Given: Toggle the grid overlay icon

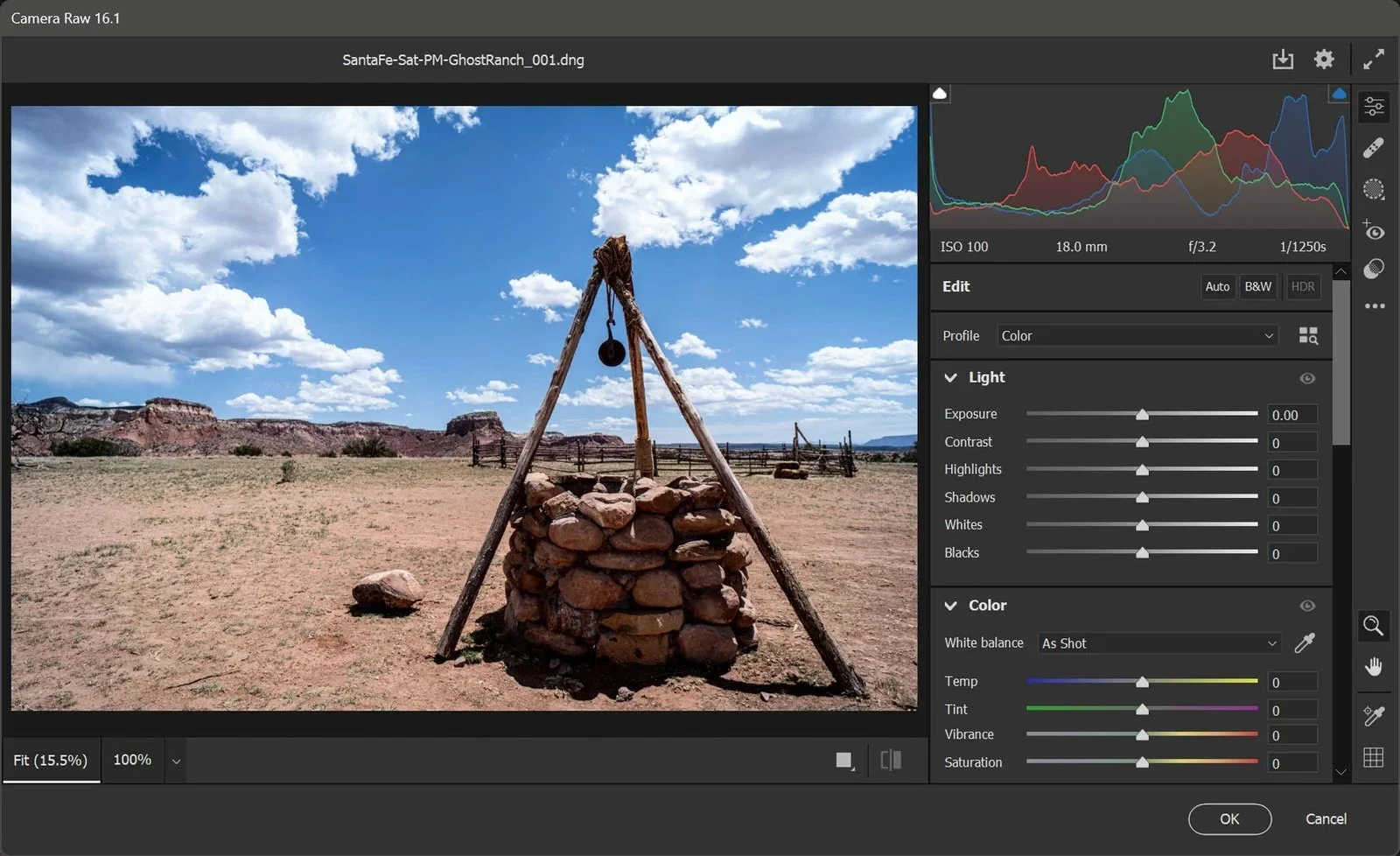Looking at the screenshot, I should click(x=1374, y=757).
